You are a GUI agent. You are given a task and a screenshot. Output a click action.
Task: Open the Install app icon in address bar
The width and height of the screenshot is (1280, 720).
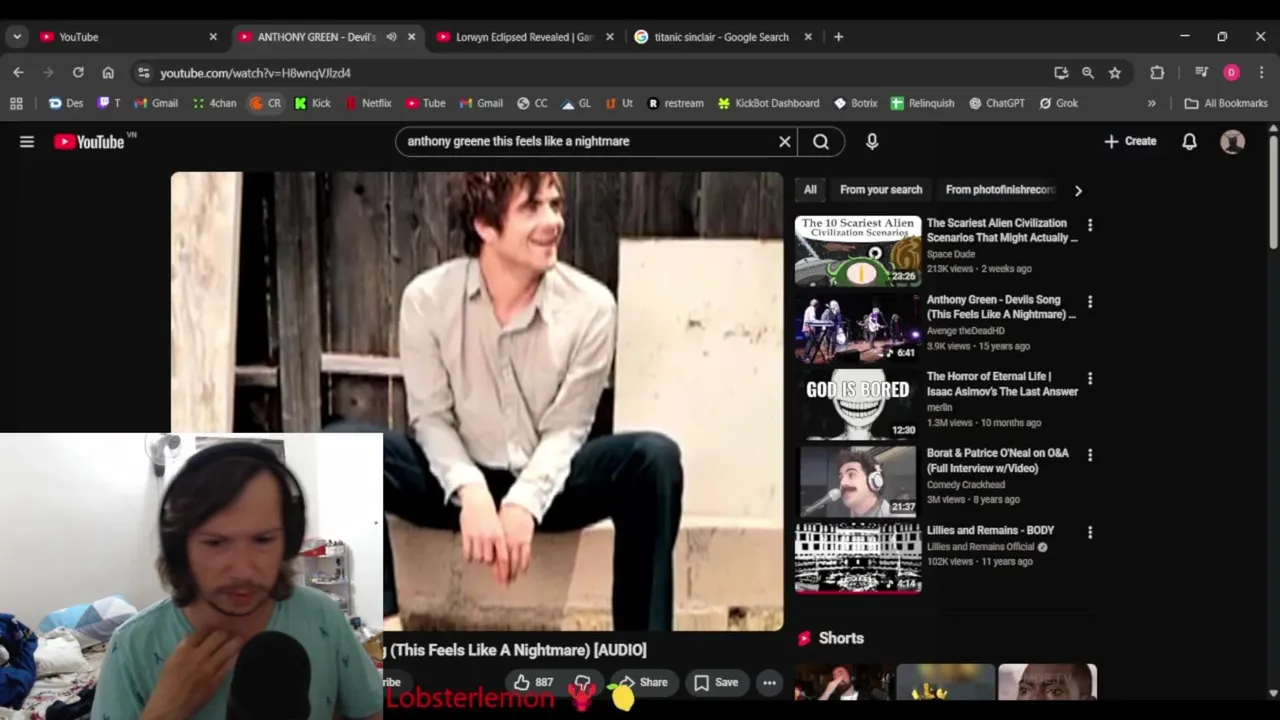pos(1061,73)
